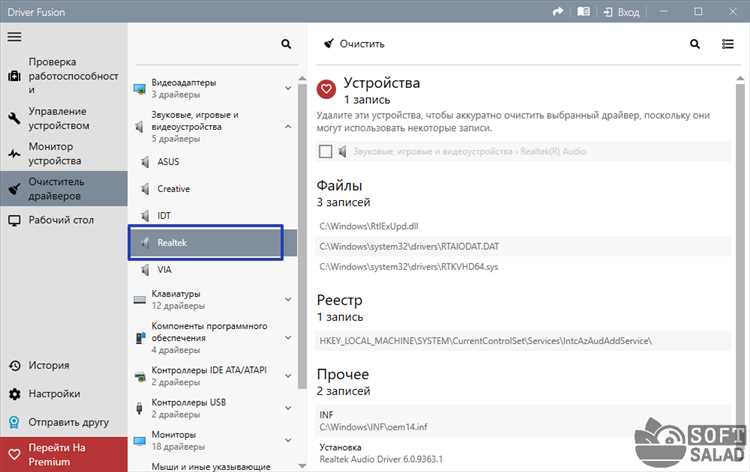Select the INF oem14.inf entry

pos(523,421)
